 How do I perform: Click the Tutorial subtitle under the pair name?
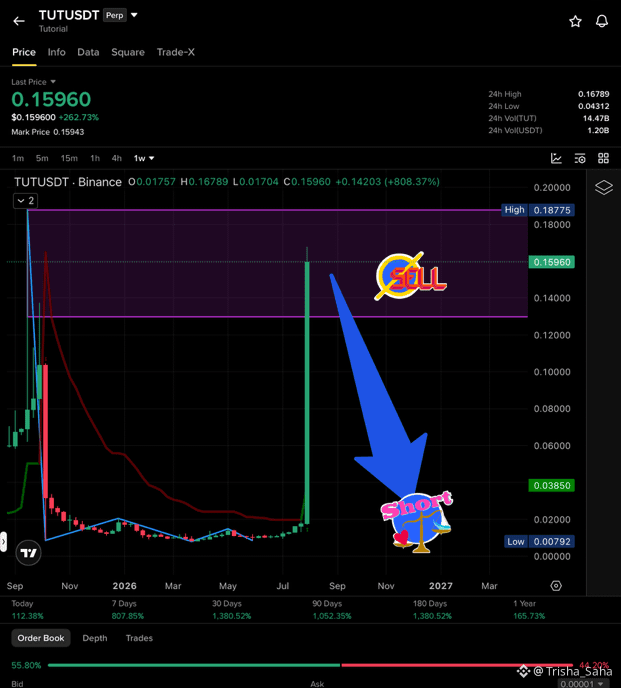click(53, 29)
